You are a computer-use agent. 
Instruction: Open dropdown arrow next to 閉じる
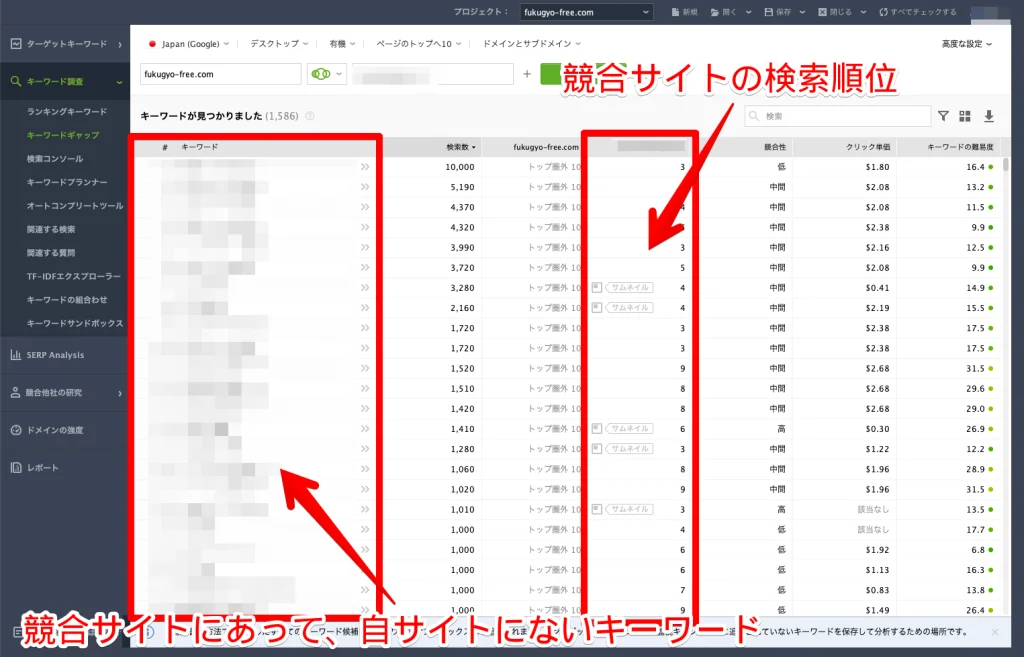click(863, 12)
